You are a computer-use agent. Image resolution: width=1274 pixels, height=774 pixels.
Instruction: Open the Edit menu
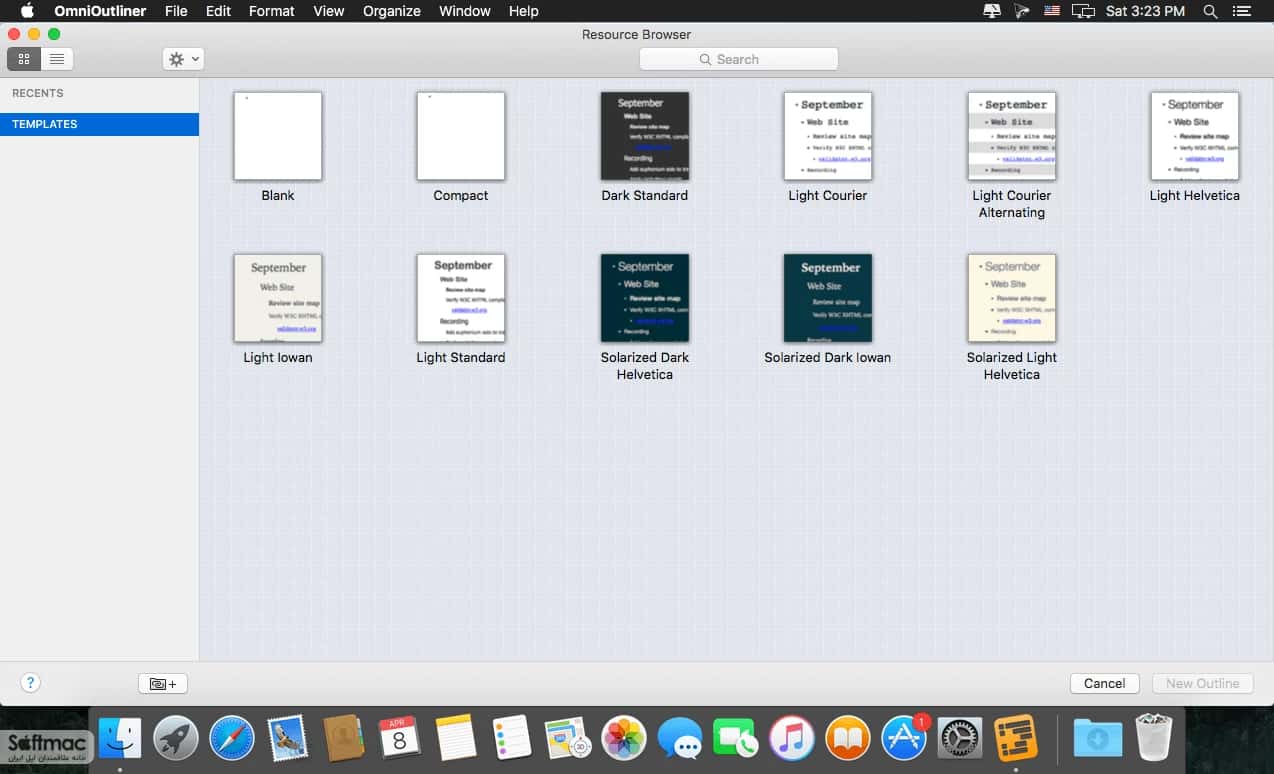[x=218, y=11]
